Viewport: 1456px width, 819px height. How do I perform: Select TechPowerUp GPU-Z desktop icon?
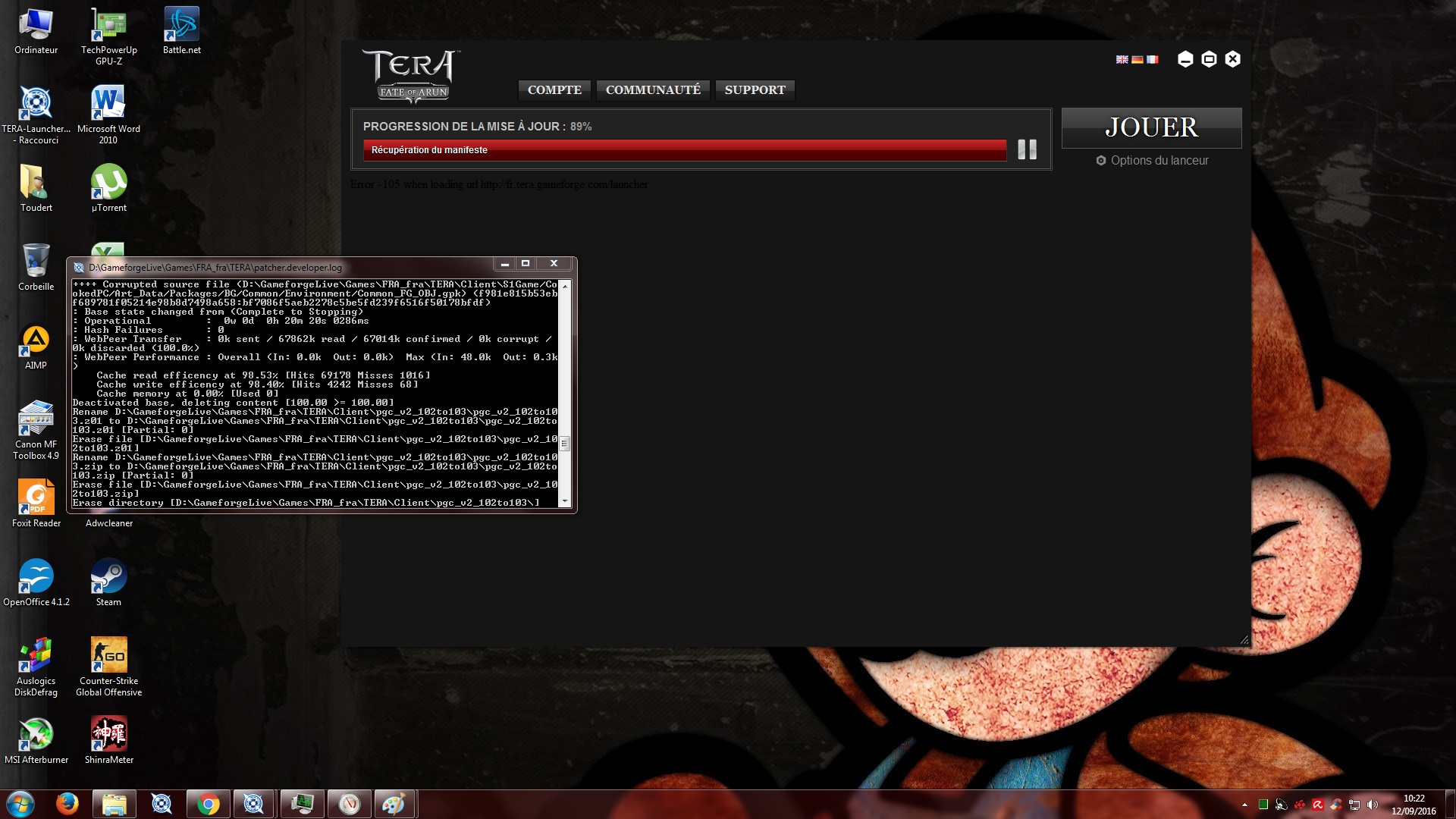pyautogui.click(x=108, y=36)
